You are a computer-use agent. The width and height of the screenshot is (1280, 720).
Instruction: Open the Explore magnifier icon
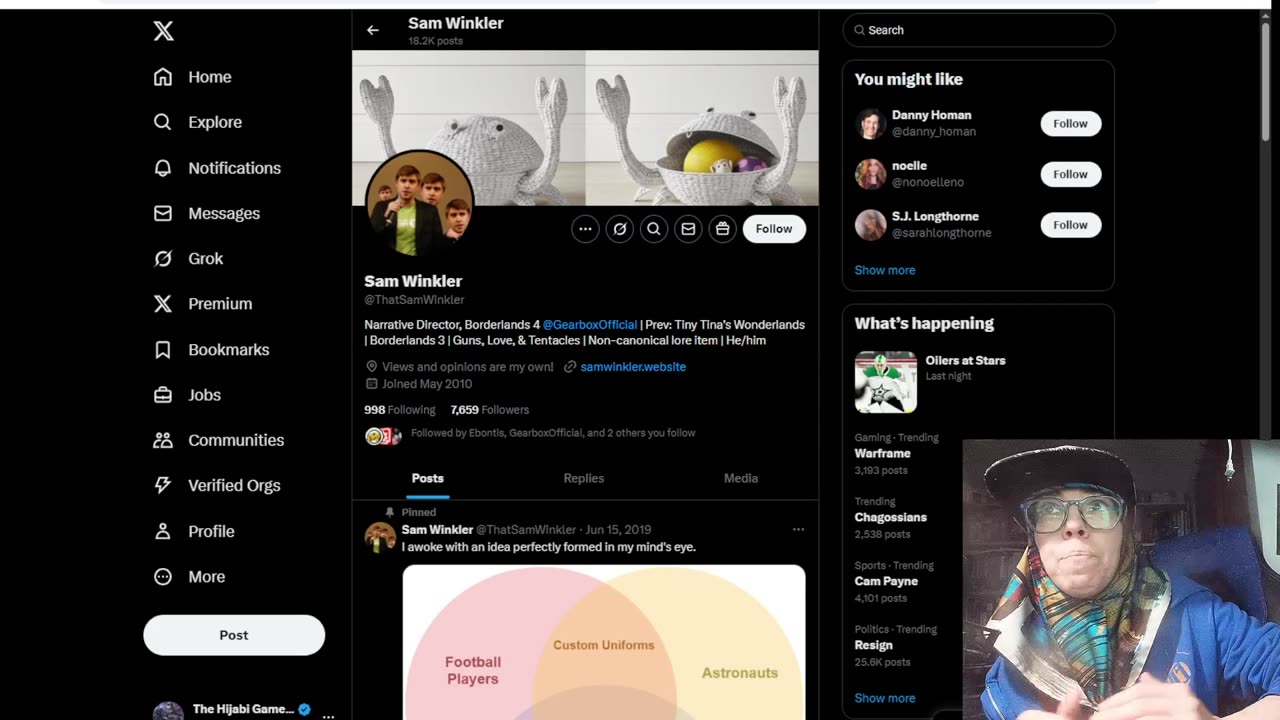tap(163, 122)
